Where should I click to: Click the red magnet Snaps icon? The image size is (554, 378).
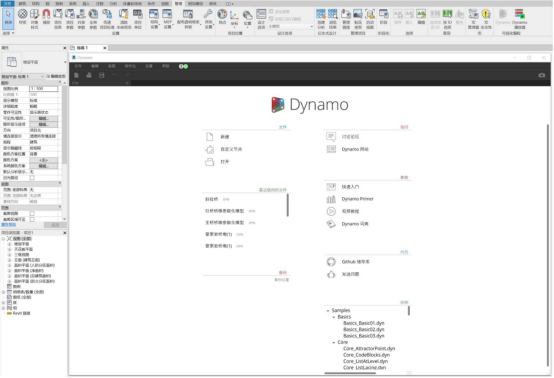[x=46, y=17]
